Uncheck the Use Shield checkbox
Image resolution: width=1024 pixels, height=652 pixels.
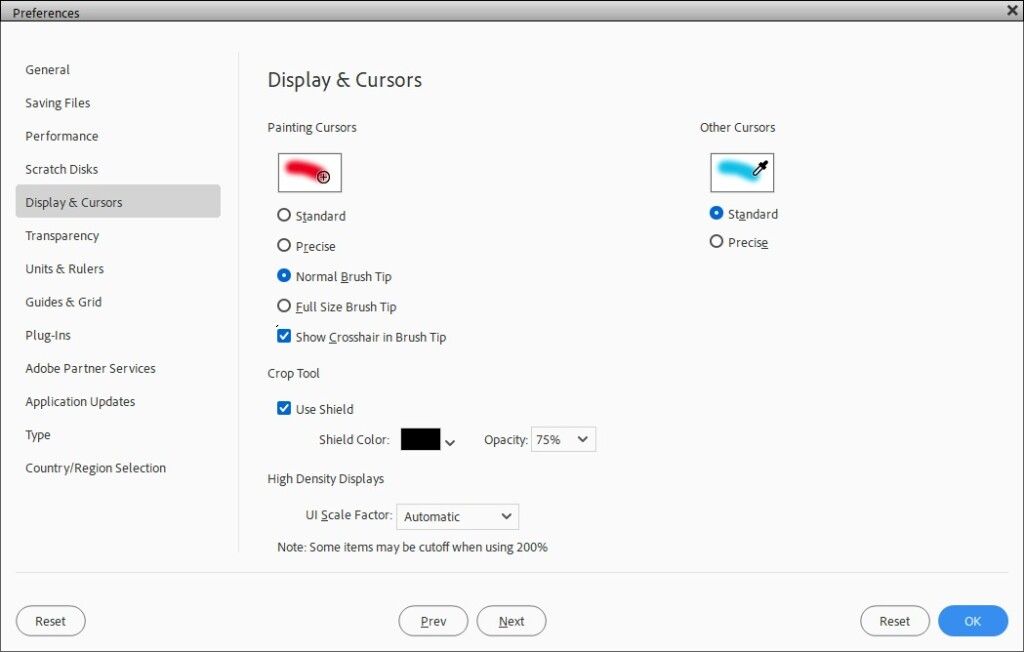point(285,408)
